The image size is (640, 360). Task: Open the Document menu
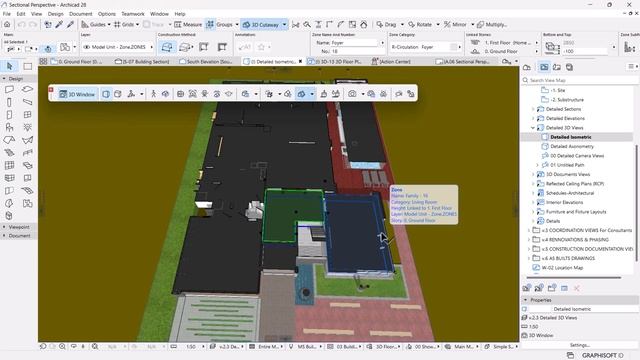tap(80, 14)
